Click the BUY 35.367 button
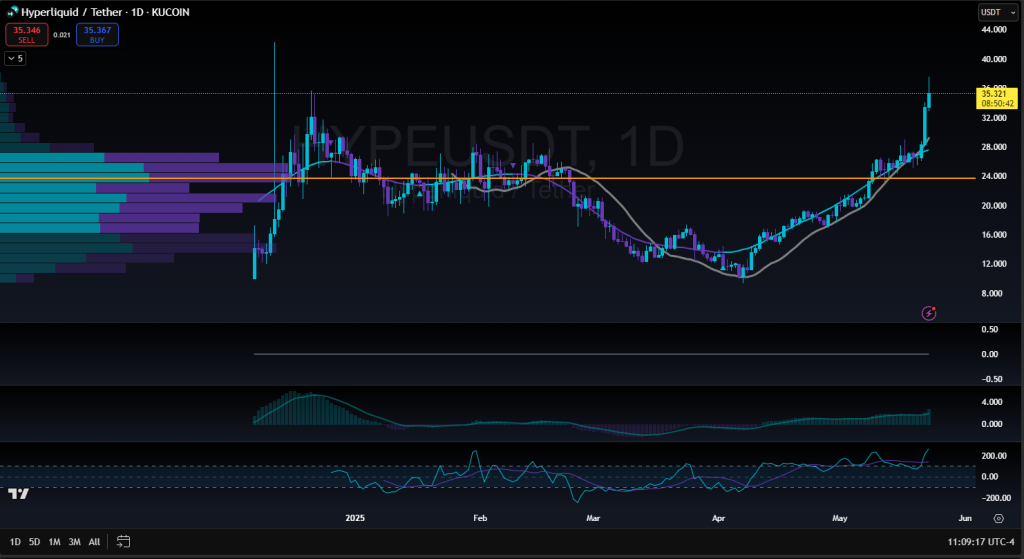Viewport: 1024px width, 559px height. click(x=97, y=35)
